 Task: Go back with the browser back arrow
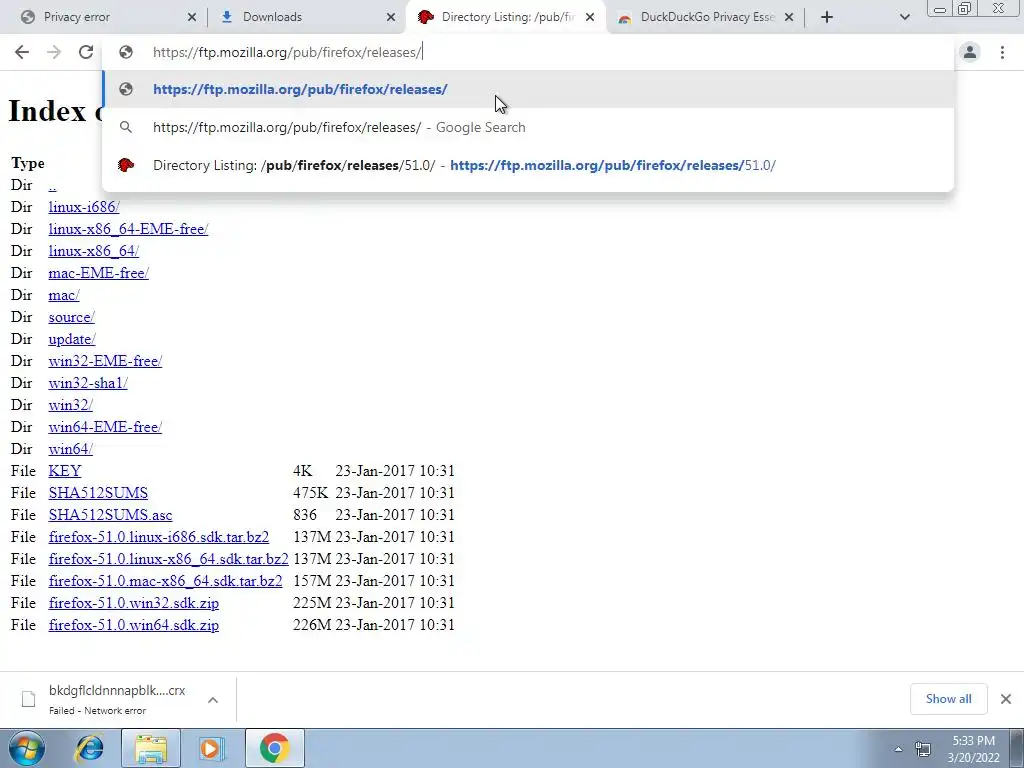tap(22, 52)
